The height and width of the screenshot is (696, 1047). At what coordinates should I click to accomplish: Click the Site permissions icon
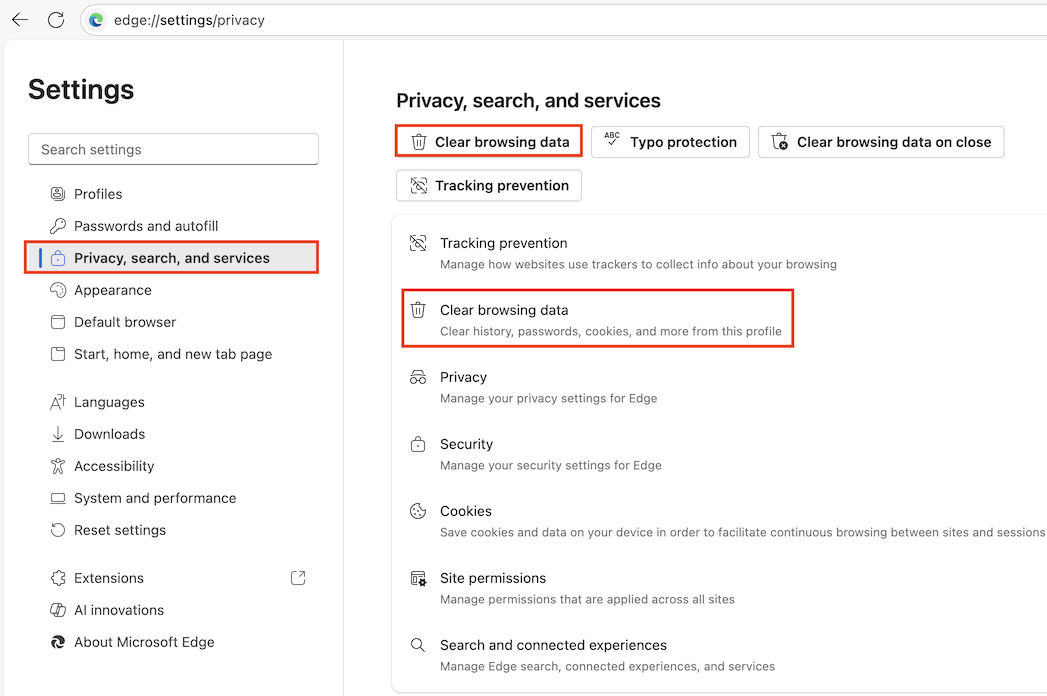pyautogui.click(x=418, y=578)
